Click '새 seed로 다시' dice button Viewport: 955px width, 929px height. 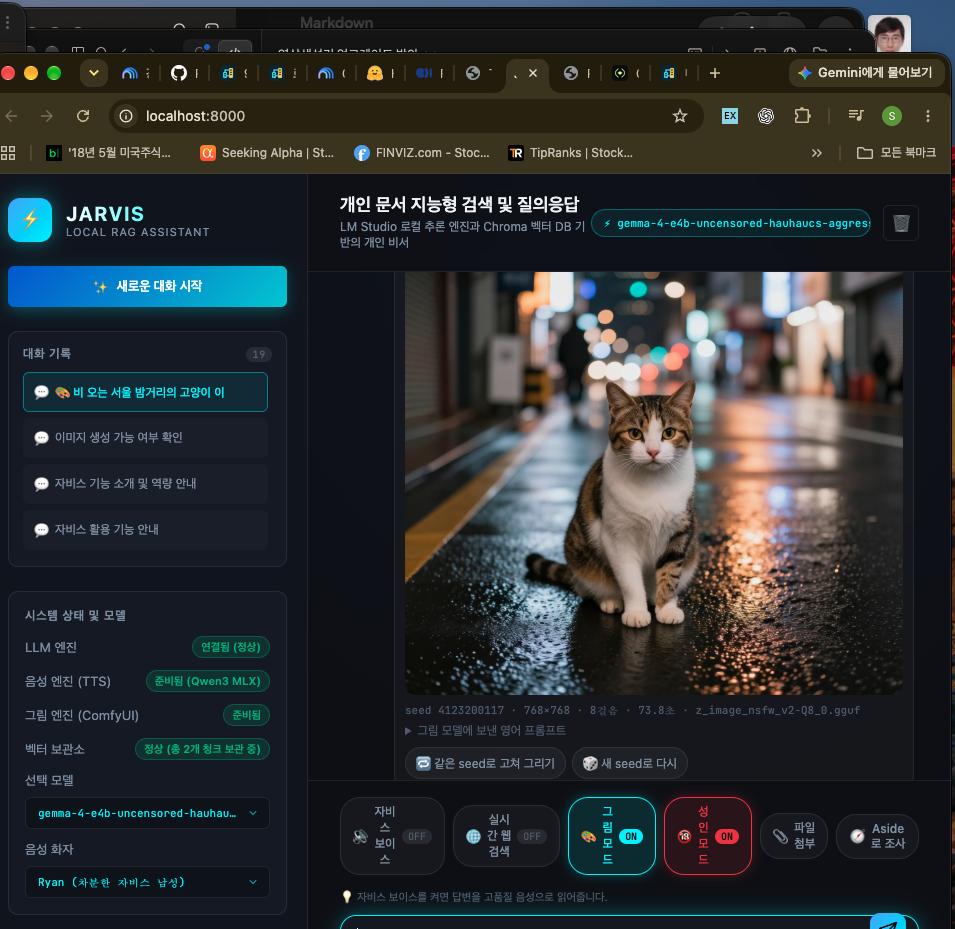click(x=630, y=763)
